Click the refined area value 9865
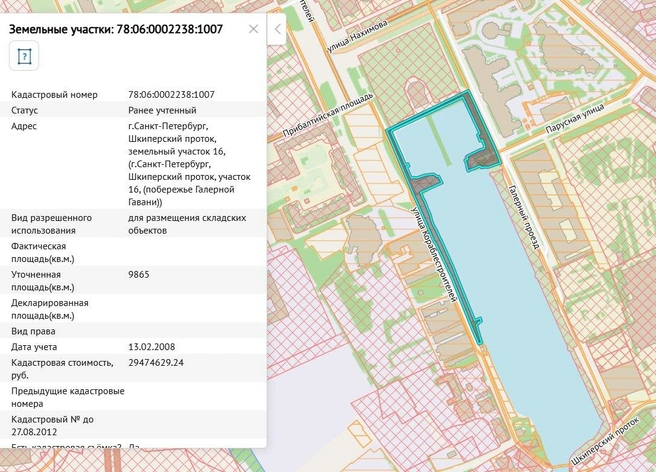The height and width of the screenshot is (472, 656). 139,274
